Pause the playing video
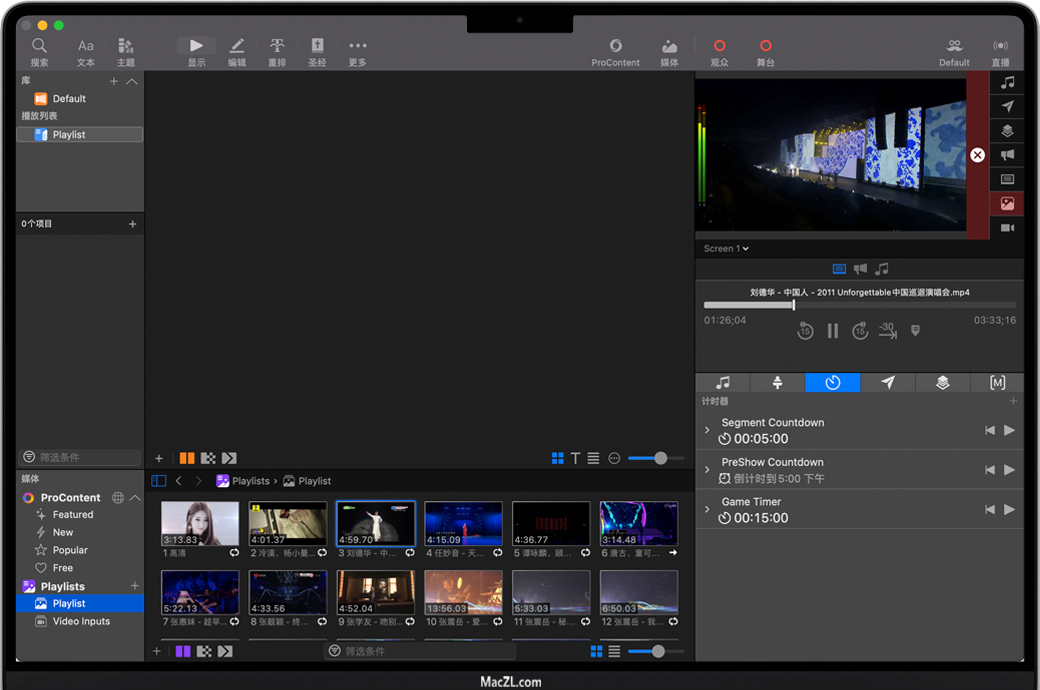 832,331
